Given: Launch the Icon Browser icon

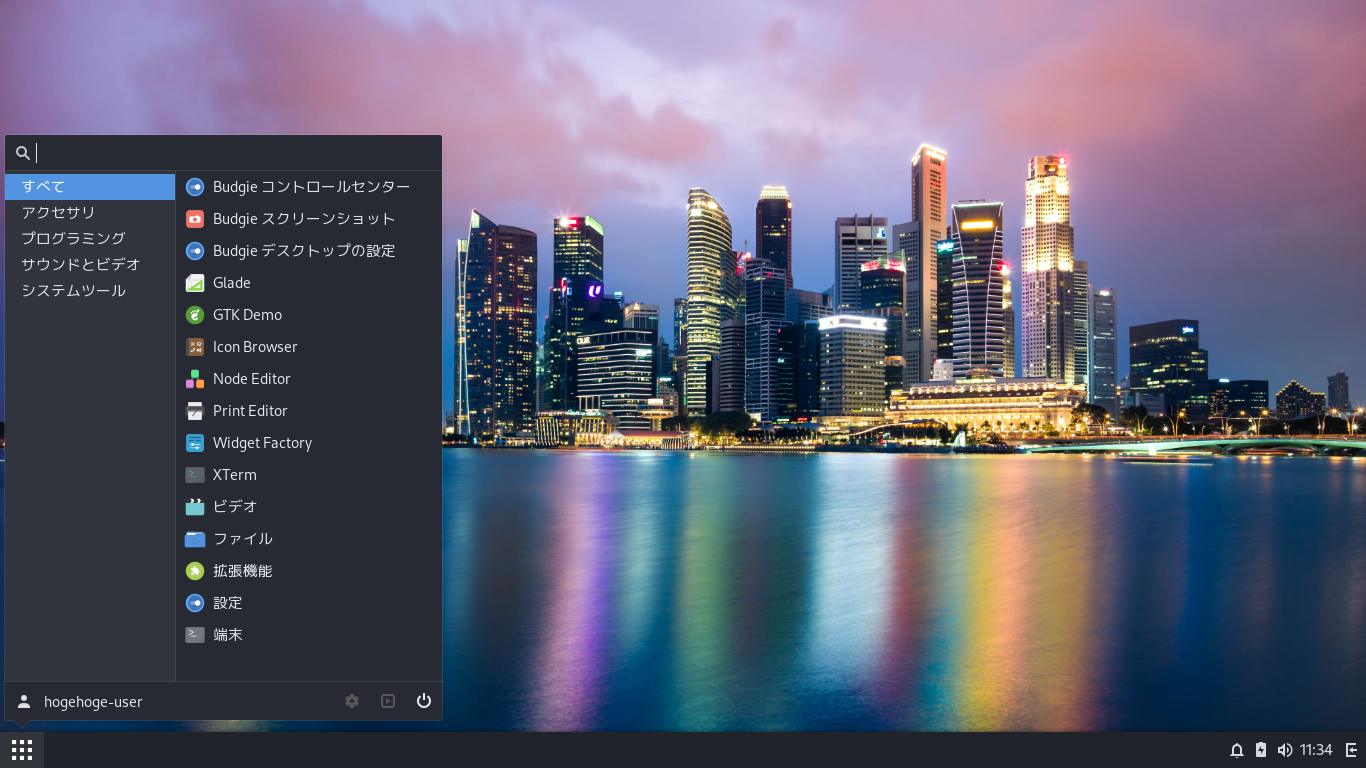Looking at the screenshot, I should click(x=195, y=347).
